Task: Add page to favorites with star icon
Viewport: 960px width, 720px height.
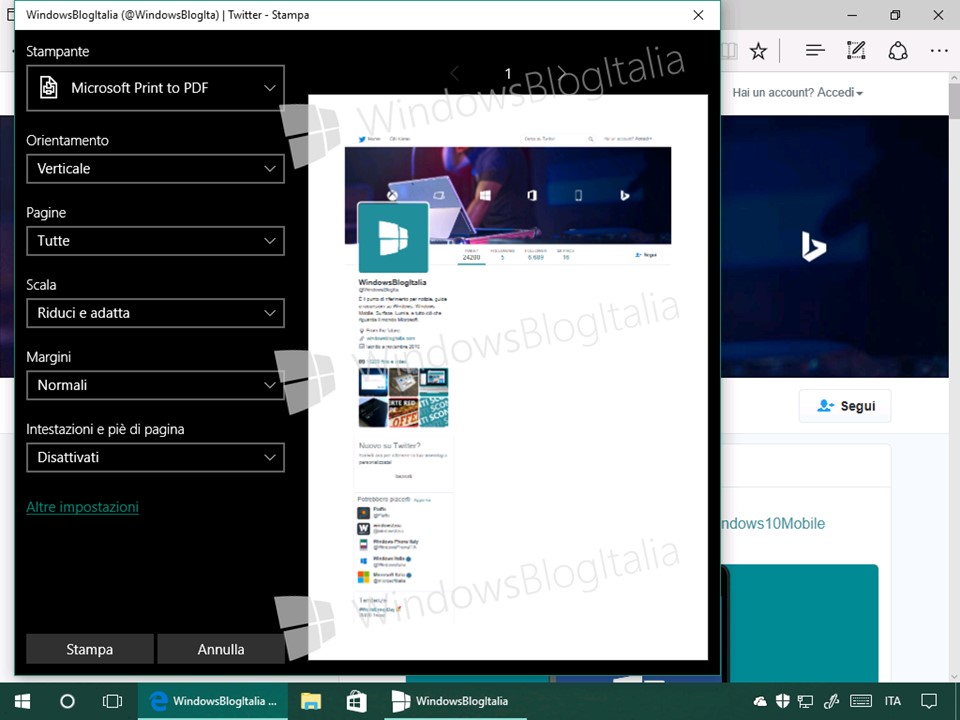Action: click(x=758, y=51)
